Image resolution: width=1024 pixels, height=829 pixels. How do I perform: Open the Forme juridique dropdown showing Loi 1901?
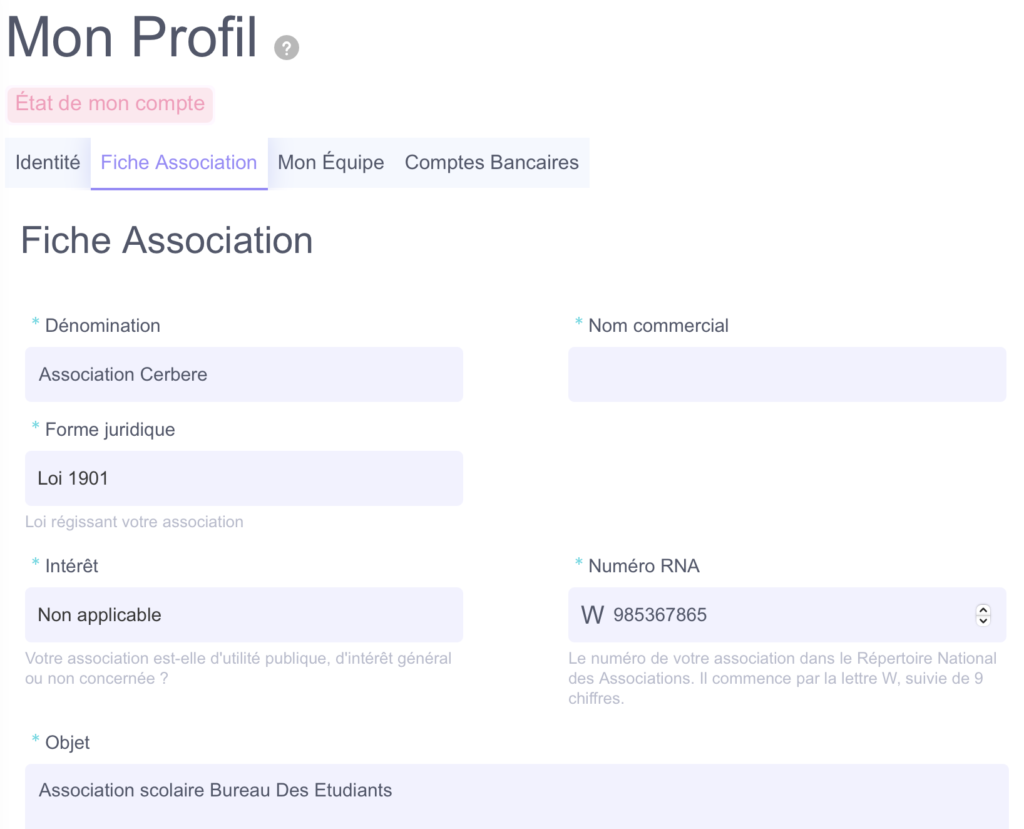(244, 478)
